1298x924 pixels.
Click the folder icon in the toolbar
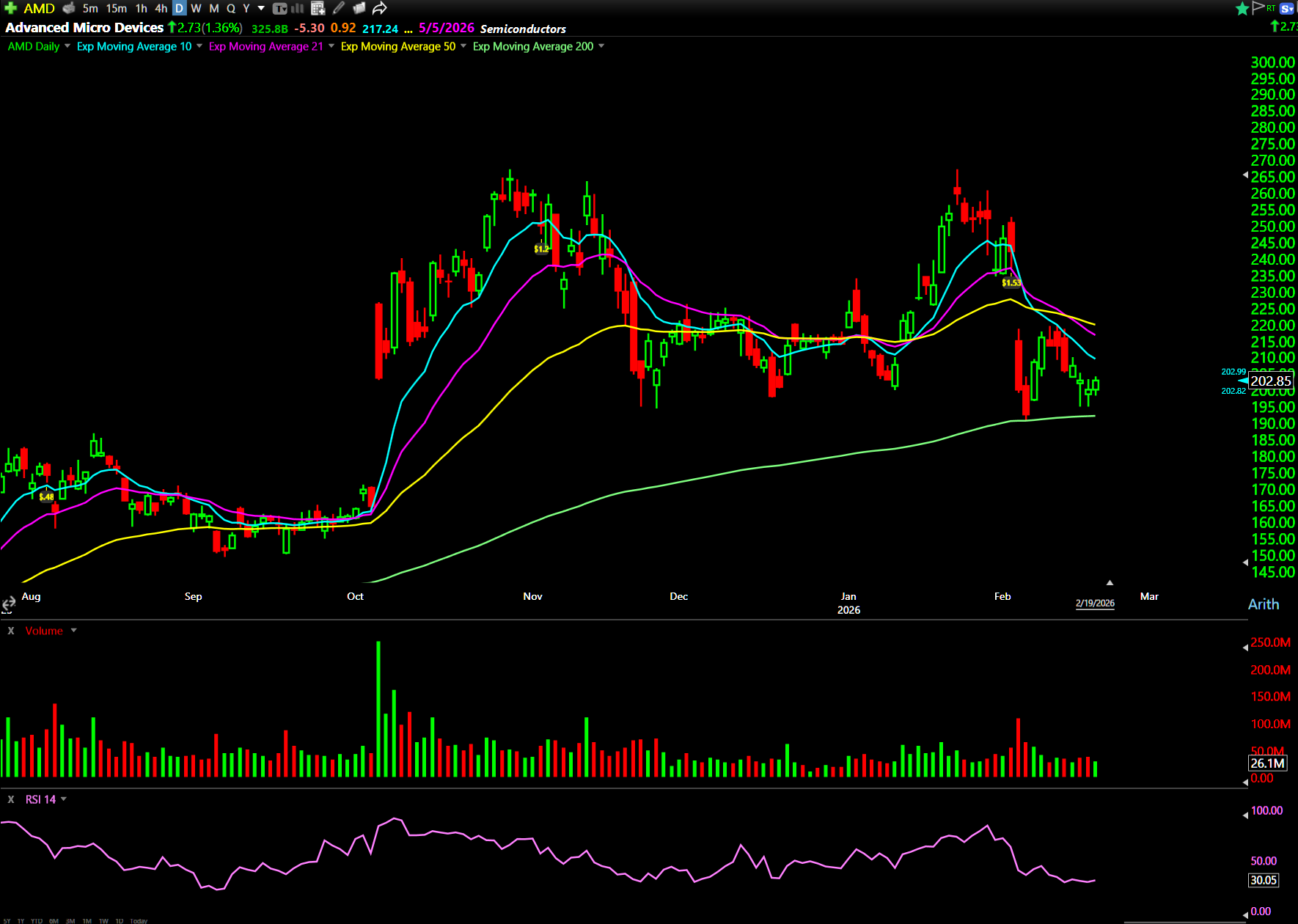(359, 8)
